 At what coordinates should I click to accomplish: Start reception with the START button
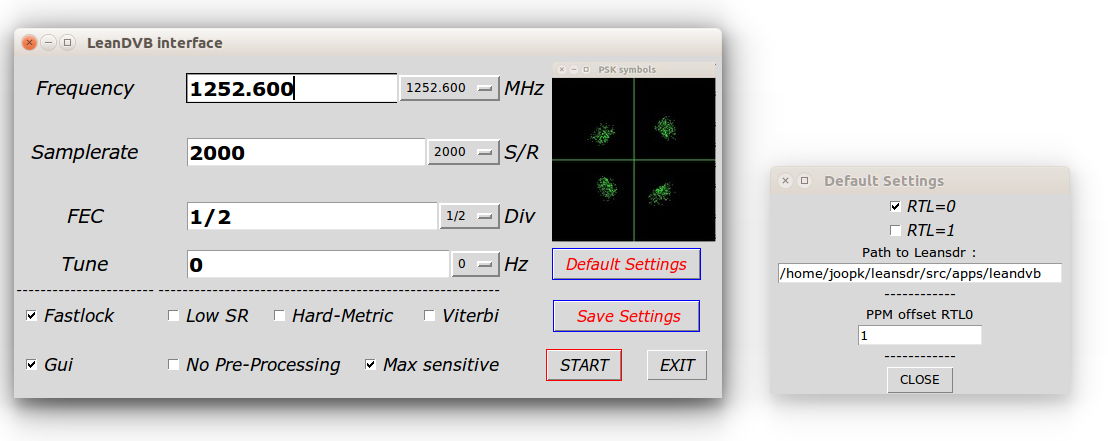point(584,365)
